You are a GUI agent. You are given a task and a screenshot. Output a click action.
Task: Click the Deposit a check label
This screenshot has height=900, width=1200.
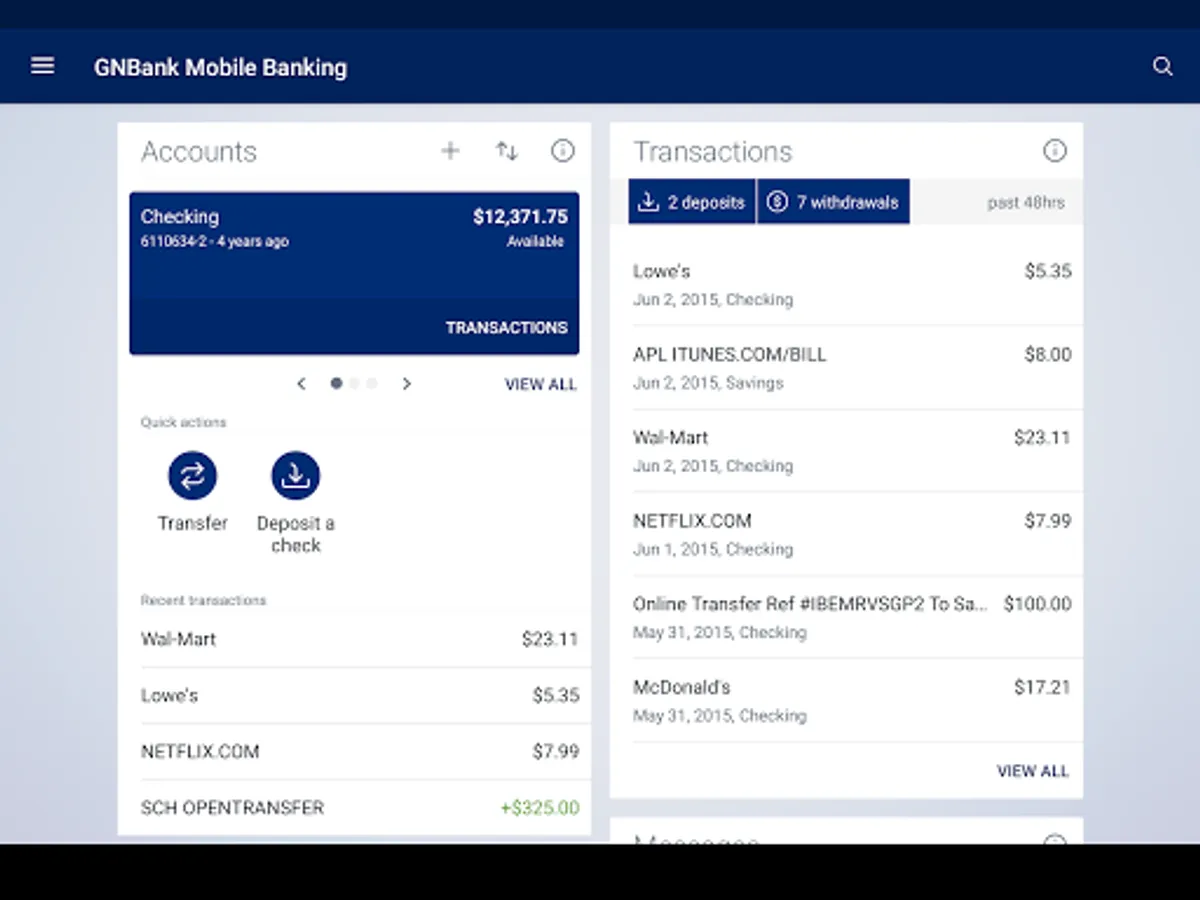[x=296, y=534]
